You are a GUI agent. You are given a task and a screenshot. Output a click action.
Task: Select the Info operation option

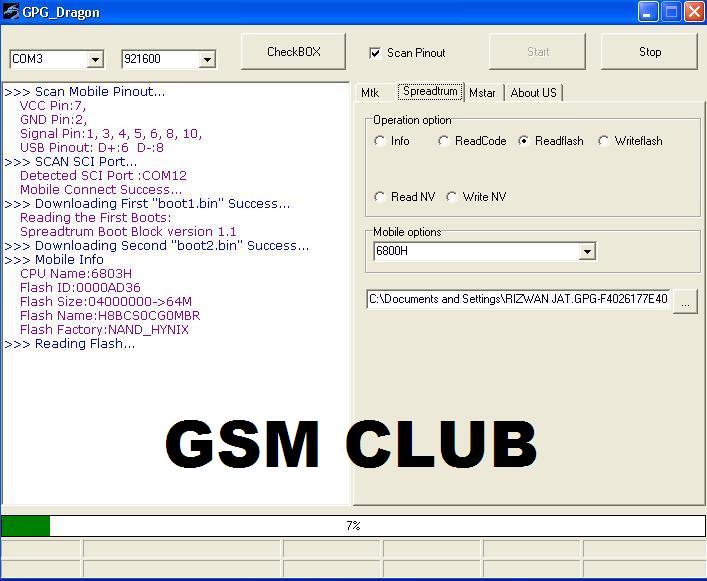[380, 141]
